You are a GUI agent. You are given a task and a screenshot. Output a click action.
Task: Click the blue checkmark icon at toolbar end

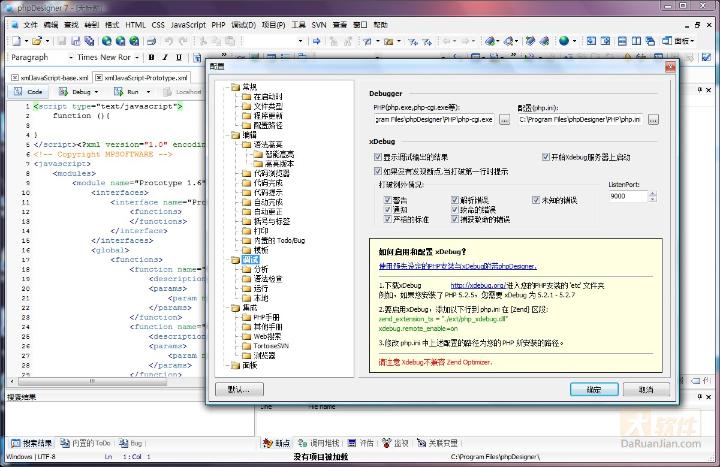tap(706, 57)
